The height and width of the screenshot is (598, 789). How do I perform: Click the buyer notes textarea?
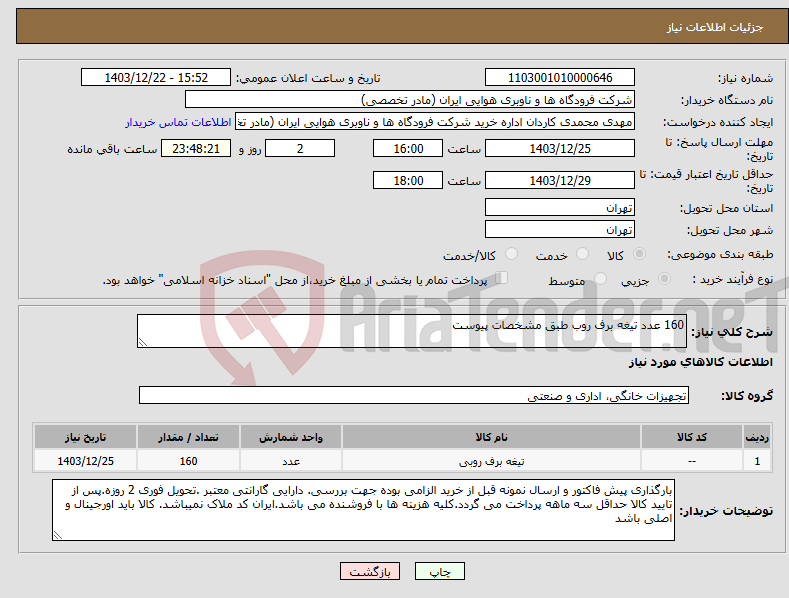[363, 510]
